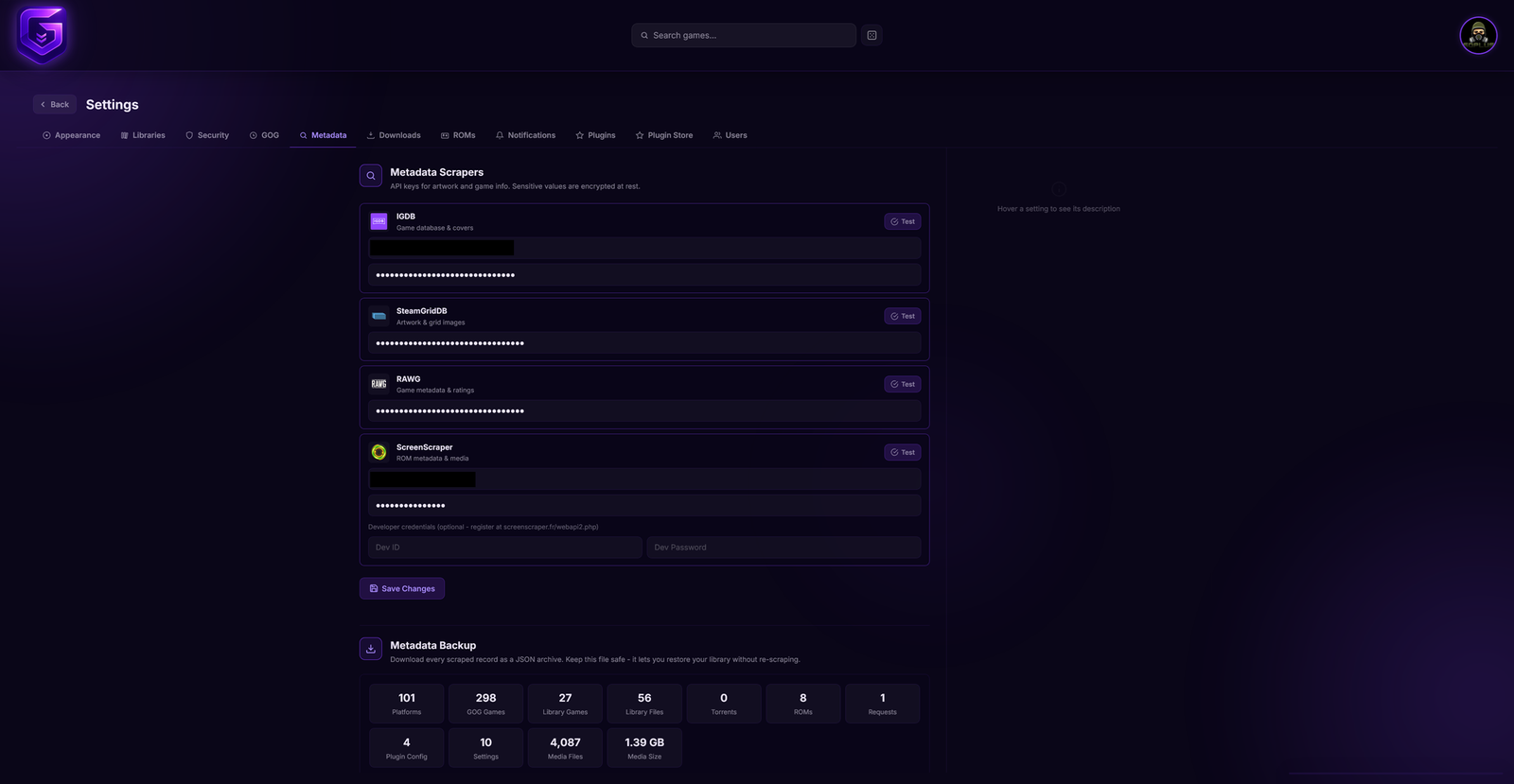Open the Security tab

pos(207,135)
